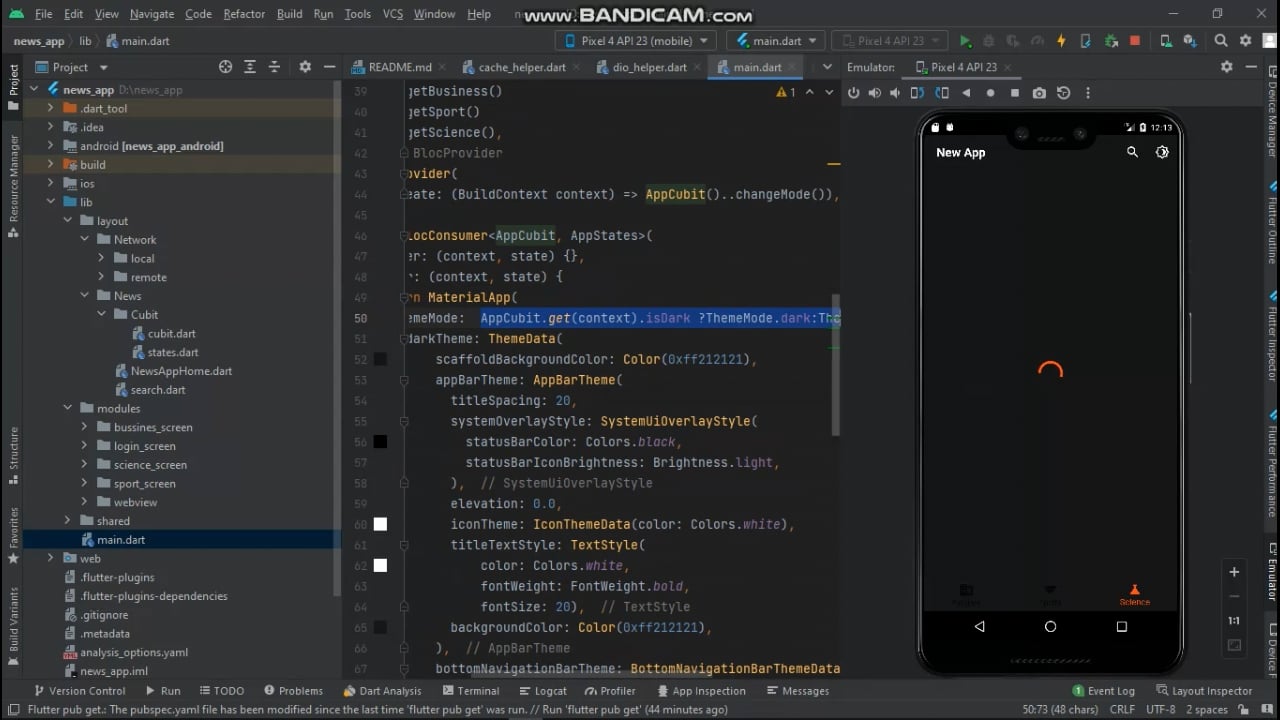Collapse the modules folder in the tree

(67, 409)
